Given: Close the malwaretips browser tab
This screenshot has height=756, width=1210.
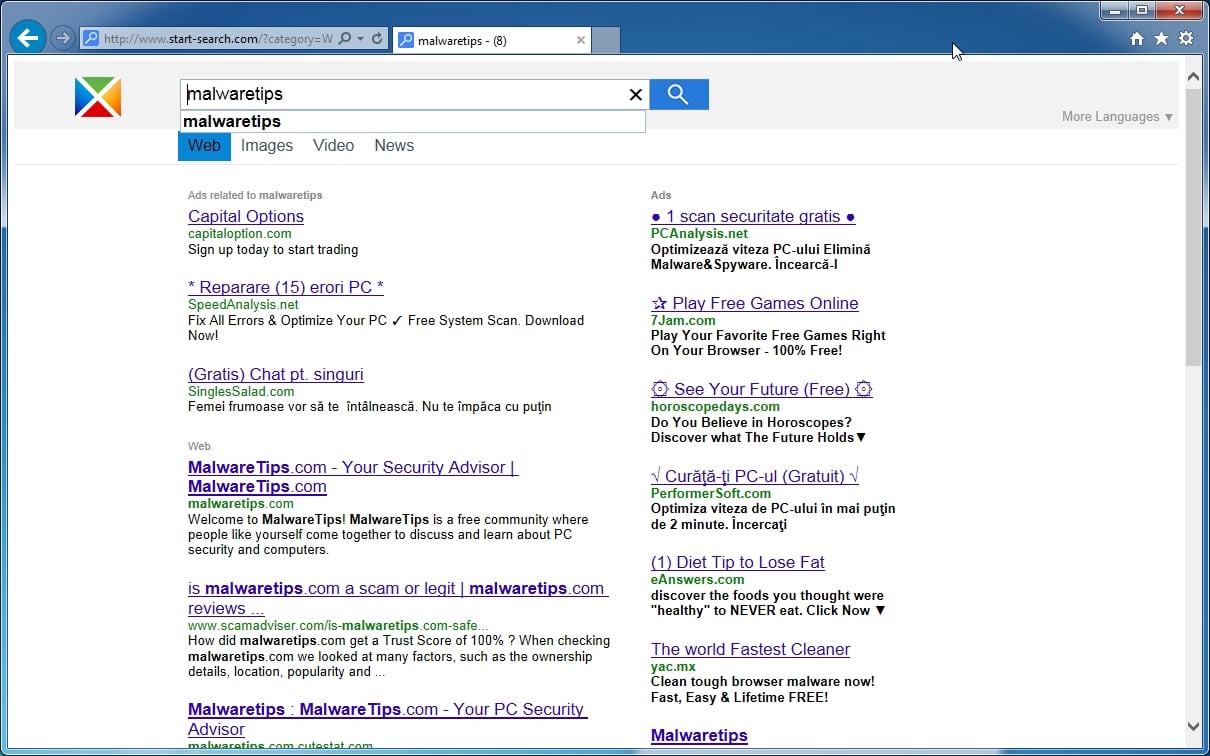Looking at the screenshot, I should coord(581,40).
